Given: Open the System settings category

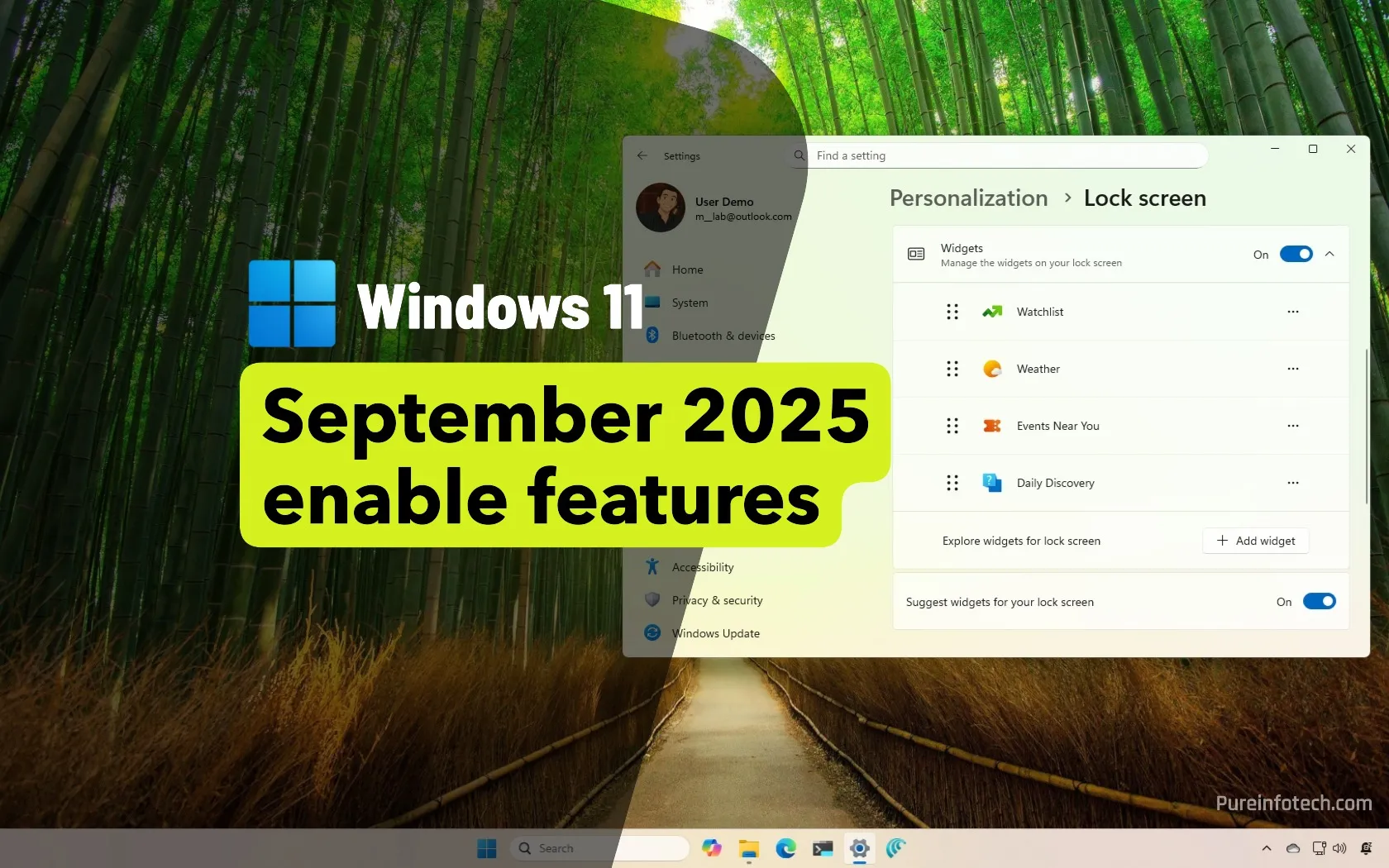Looking at the screenshot, I should click(690, 303).
